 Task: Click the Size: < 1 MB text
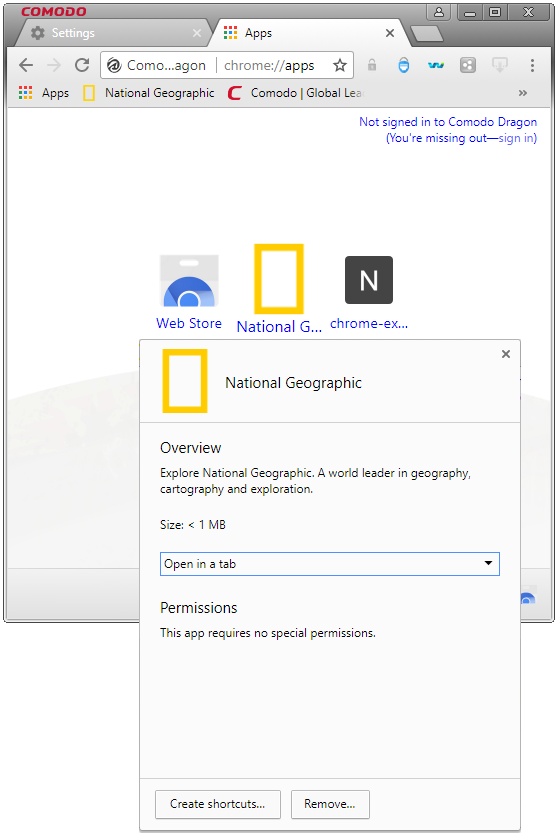click(192, 525)
